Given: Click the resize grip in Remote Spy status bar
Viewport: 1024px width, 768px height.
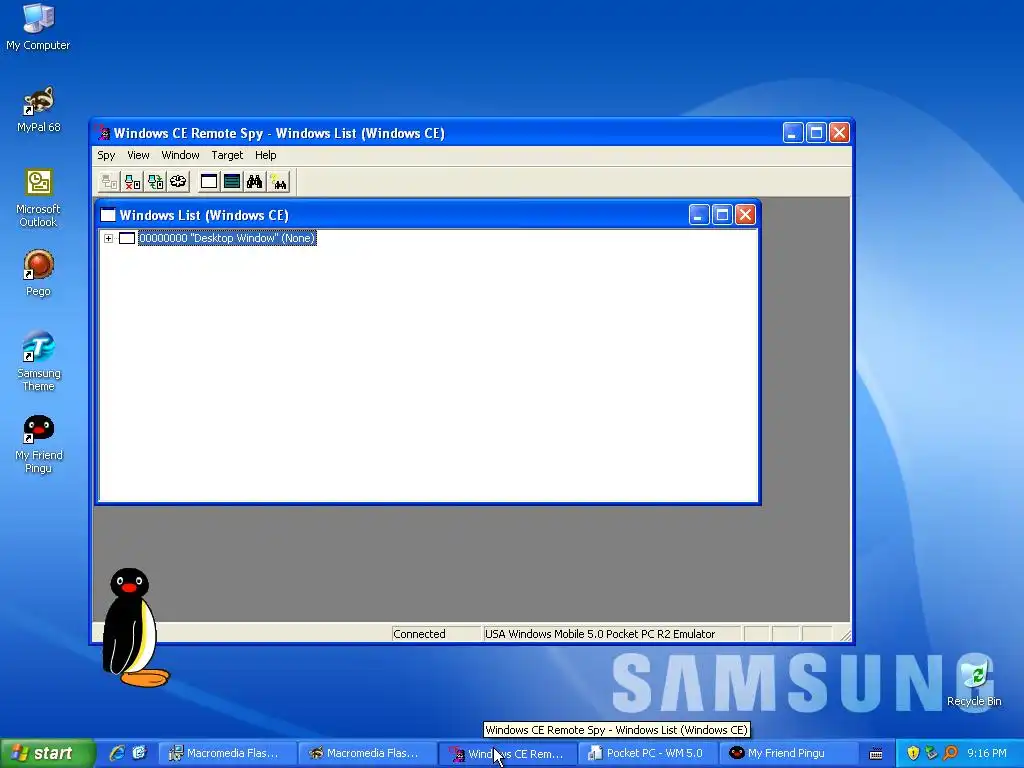Looking at the screenshot, I should [845, 635].
